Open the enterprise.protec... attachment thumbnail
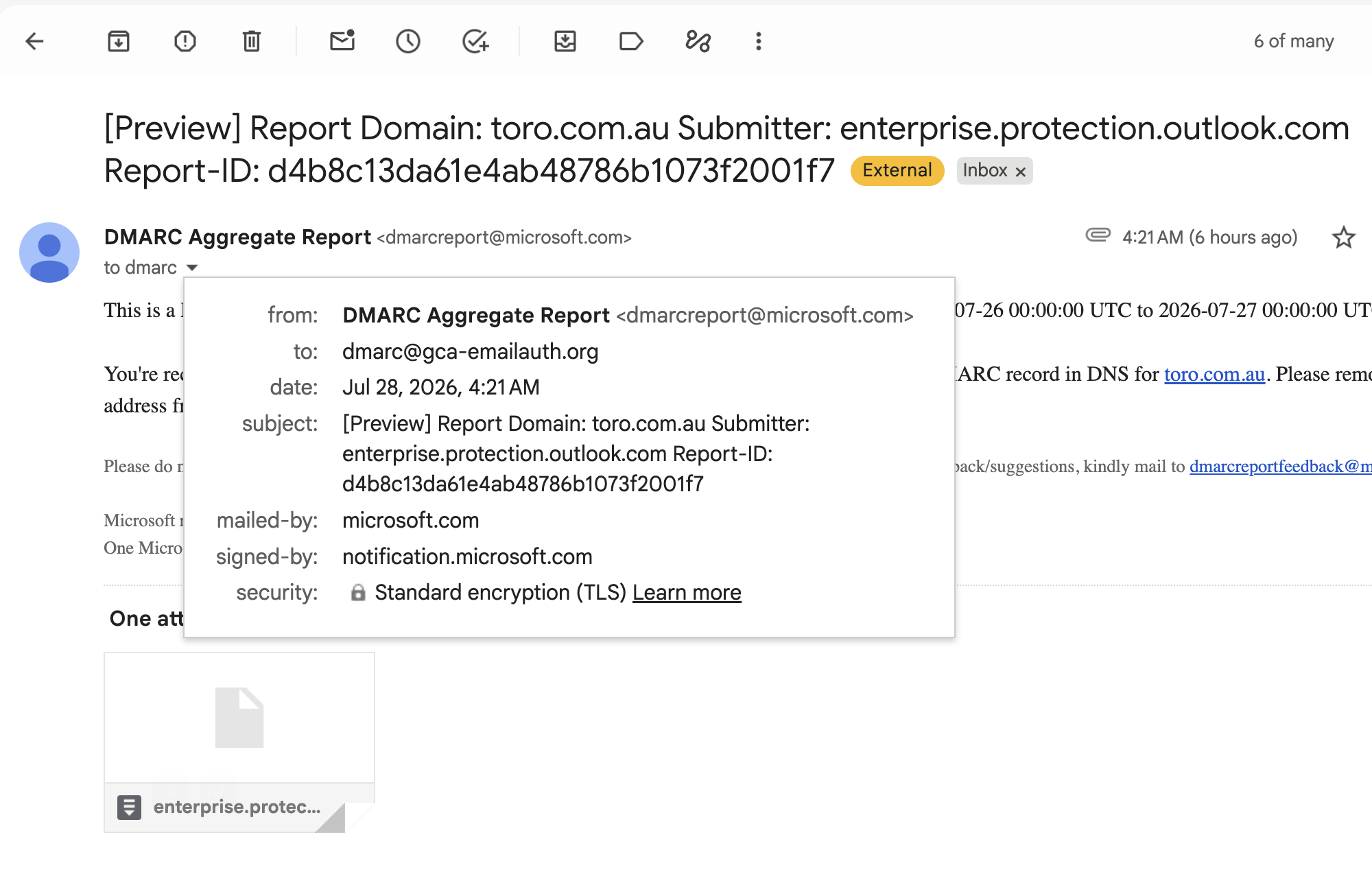 coord(239,742)
